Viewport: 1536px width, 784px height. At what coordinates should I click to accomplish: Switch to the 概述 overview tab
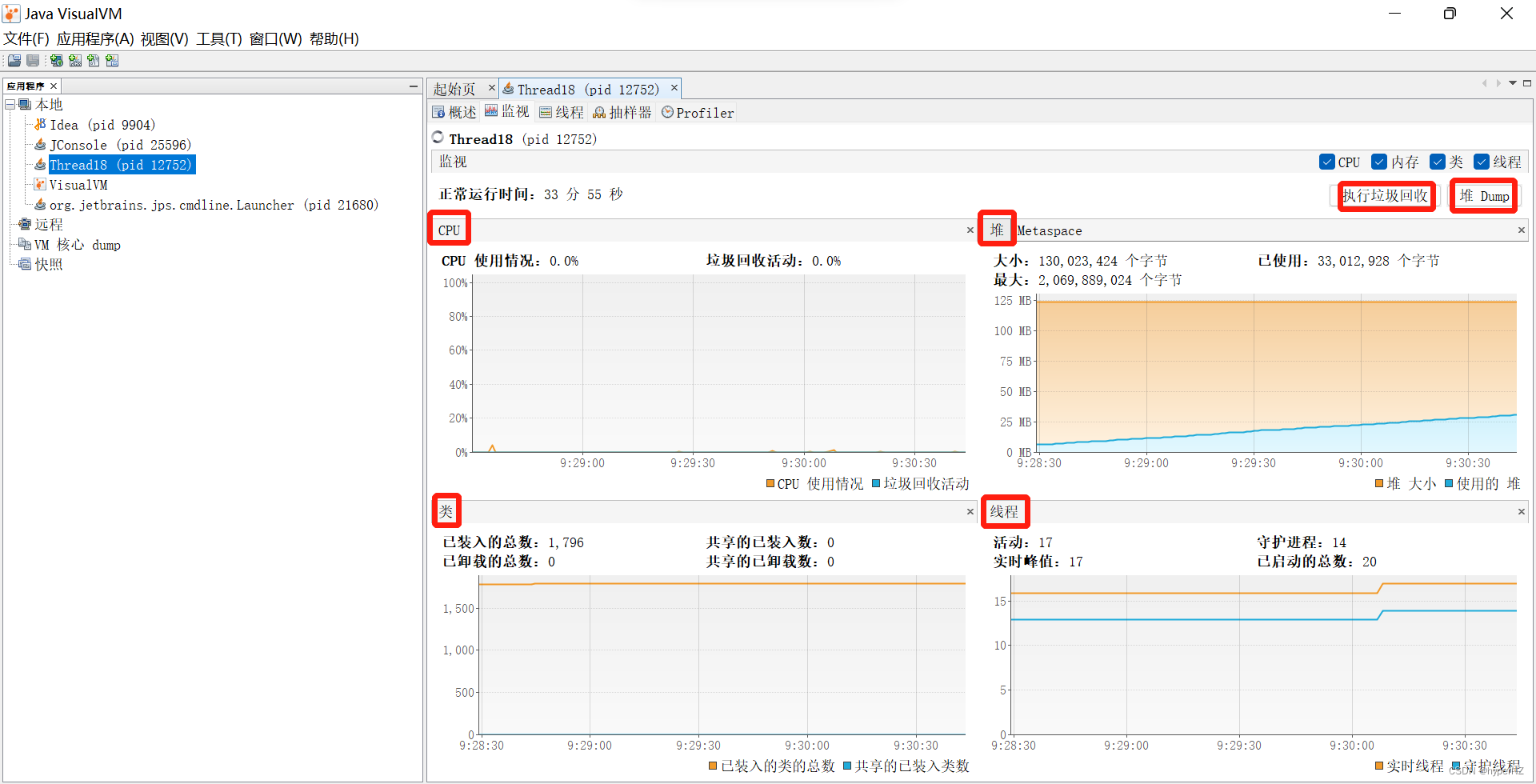[x=454, y=113]
